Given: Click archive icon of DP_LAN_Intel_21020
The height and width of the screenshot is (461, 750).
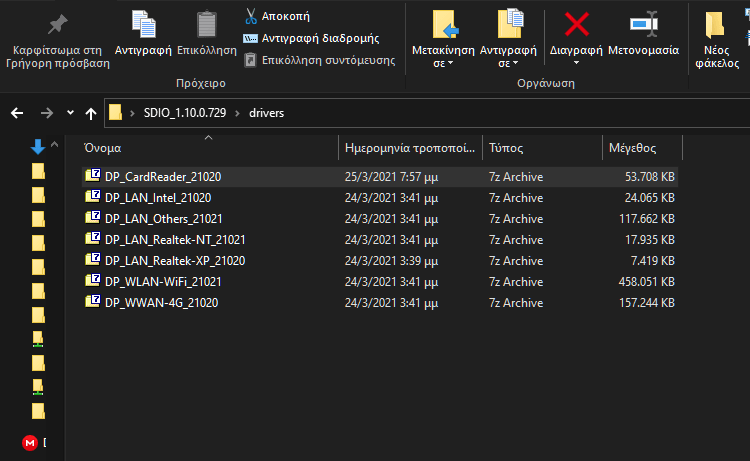Looking at the screenshot, I should pyautogui.click(x=93, y=197).
